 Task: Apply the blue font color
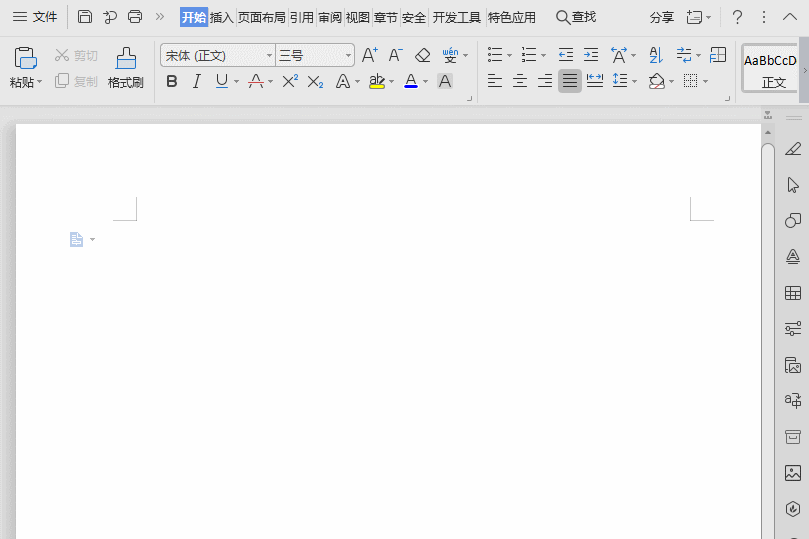click(411, 81)
